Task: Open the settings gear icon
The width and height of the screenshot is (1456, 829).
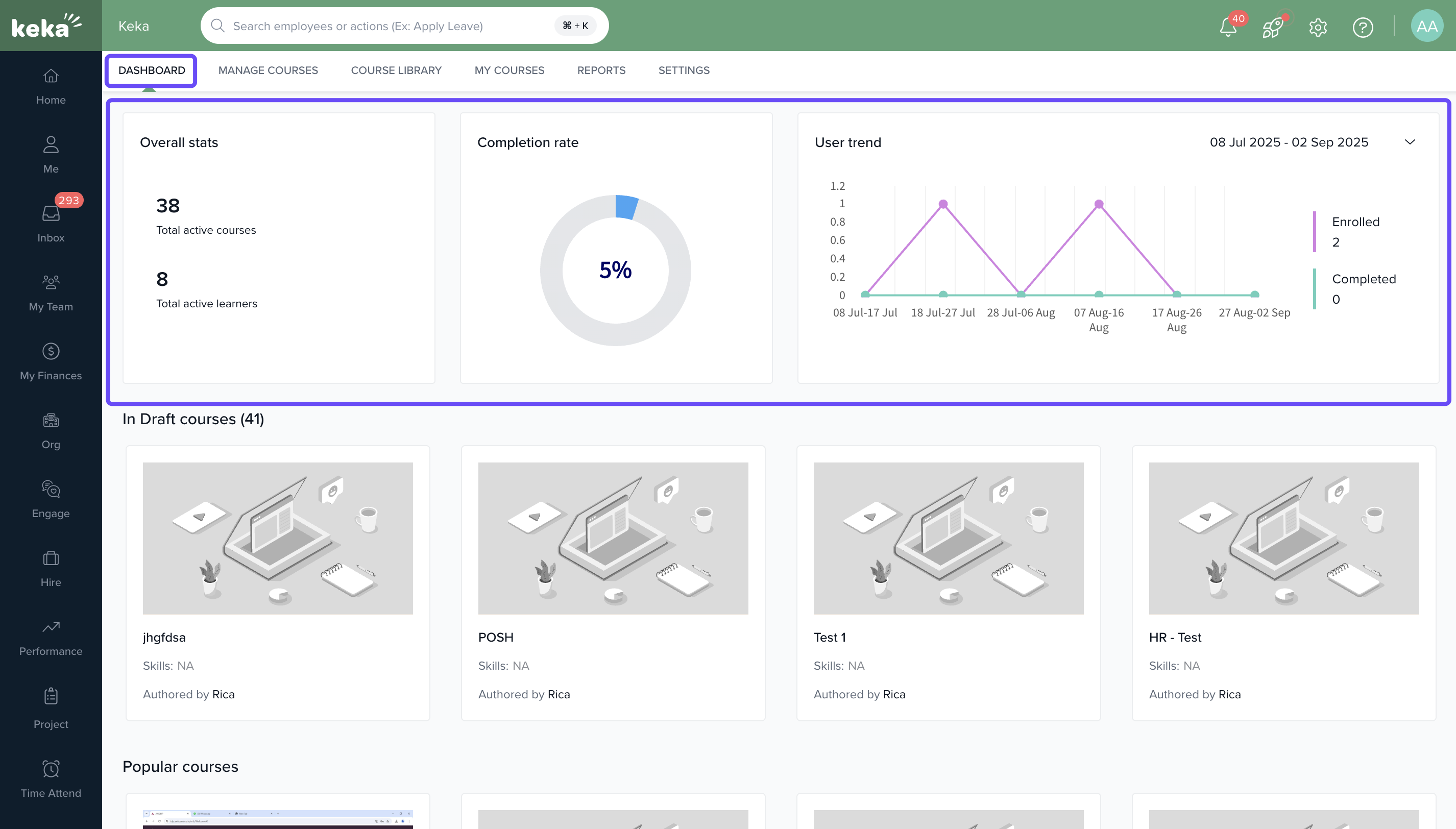Action: [1318, 27]
